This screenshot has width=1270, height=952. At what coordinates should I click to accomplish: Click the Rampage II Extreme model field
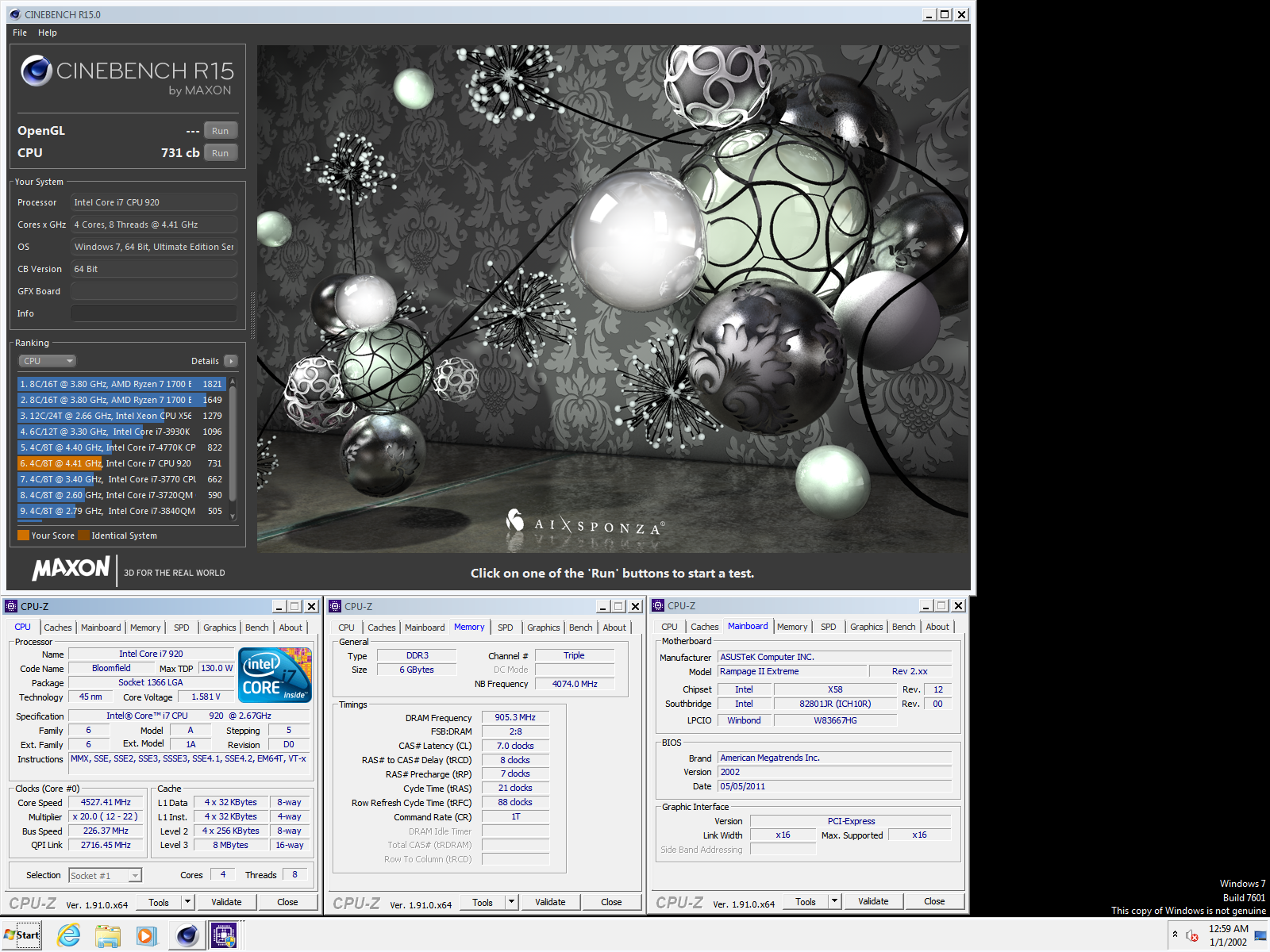click(791, 671)
